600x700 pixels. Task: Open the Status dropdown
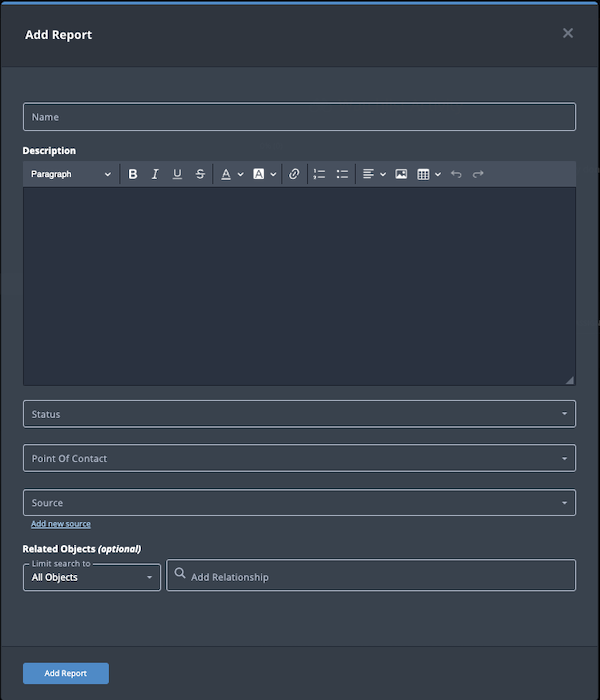pyautogui.click(x=300, y=414)
